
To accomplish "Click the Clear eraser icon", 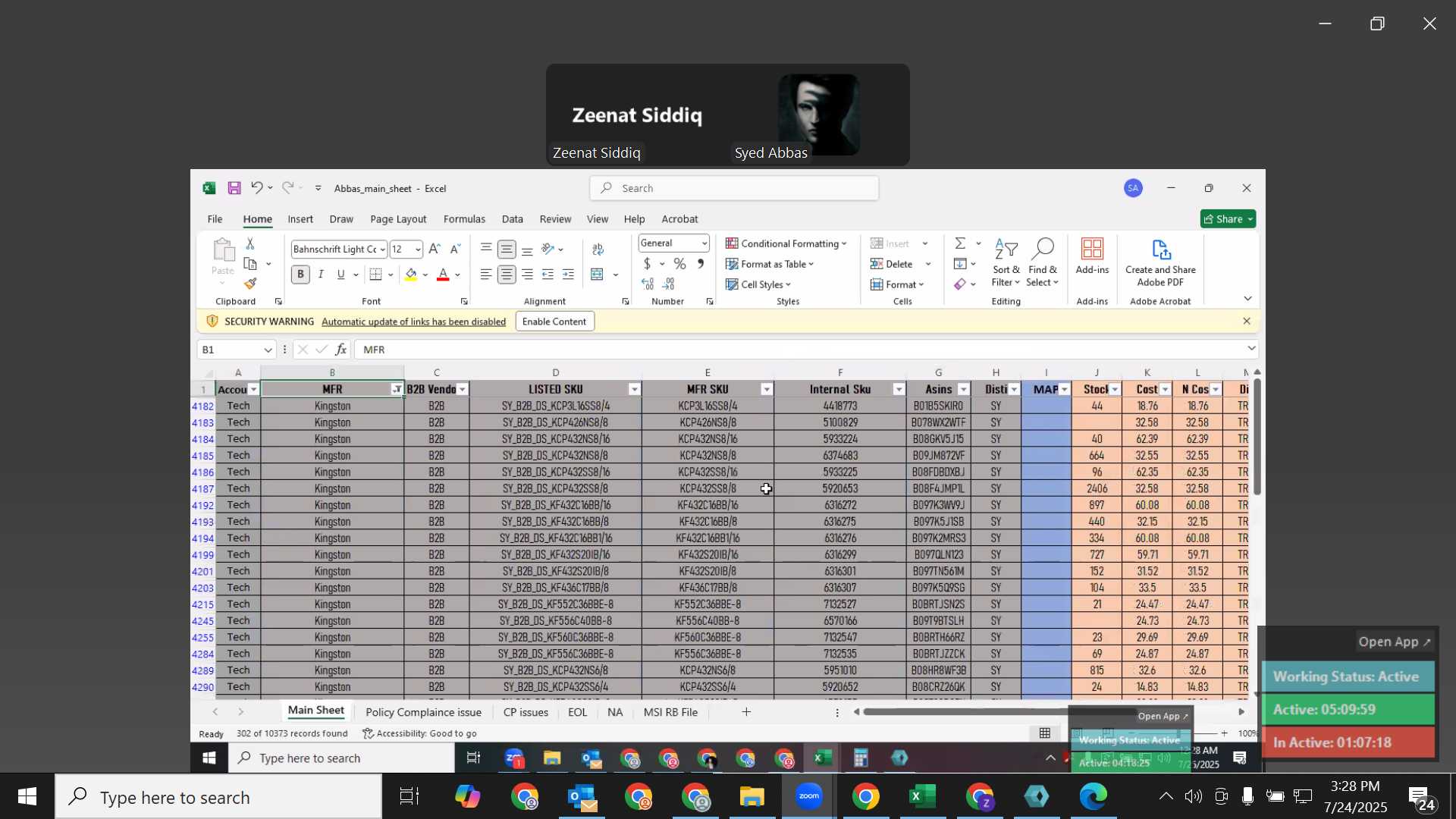I will pos(960,284).
